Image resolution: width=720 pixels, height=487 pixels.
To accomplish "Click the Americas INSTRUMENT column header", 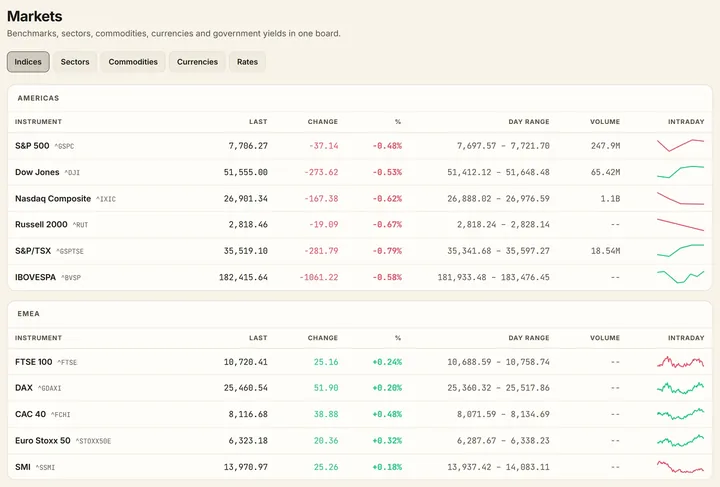I will (x=38, y=122).
